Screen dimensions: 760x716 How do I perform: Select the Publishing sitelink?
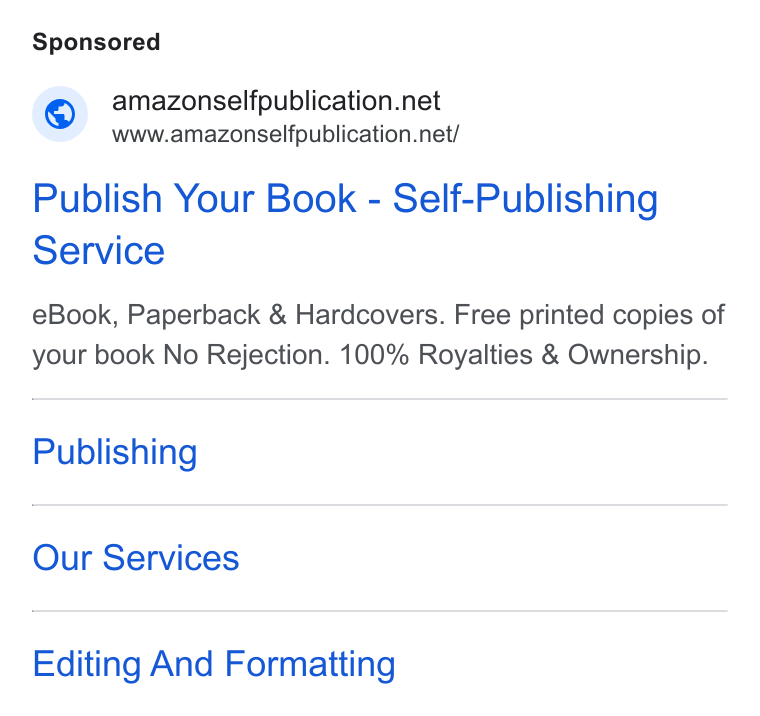(x=115, y=452)
